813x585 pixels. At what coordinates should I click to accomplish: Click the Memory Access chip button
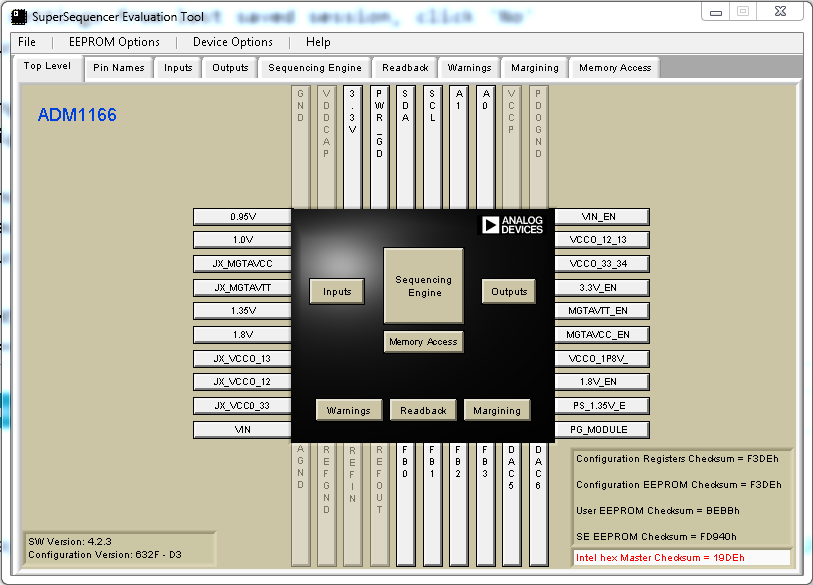424,342
